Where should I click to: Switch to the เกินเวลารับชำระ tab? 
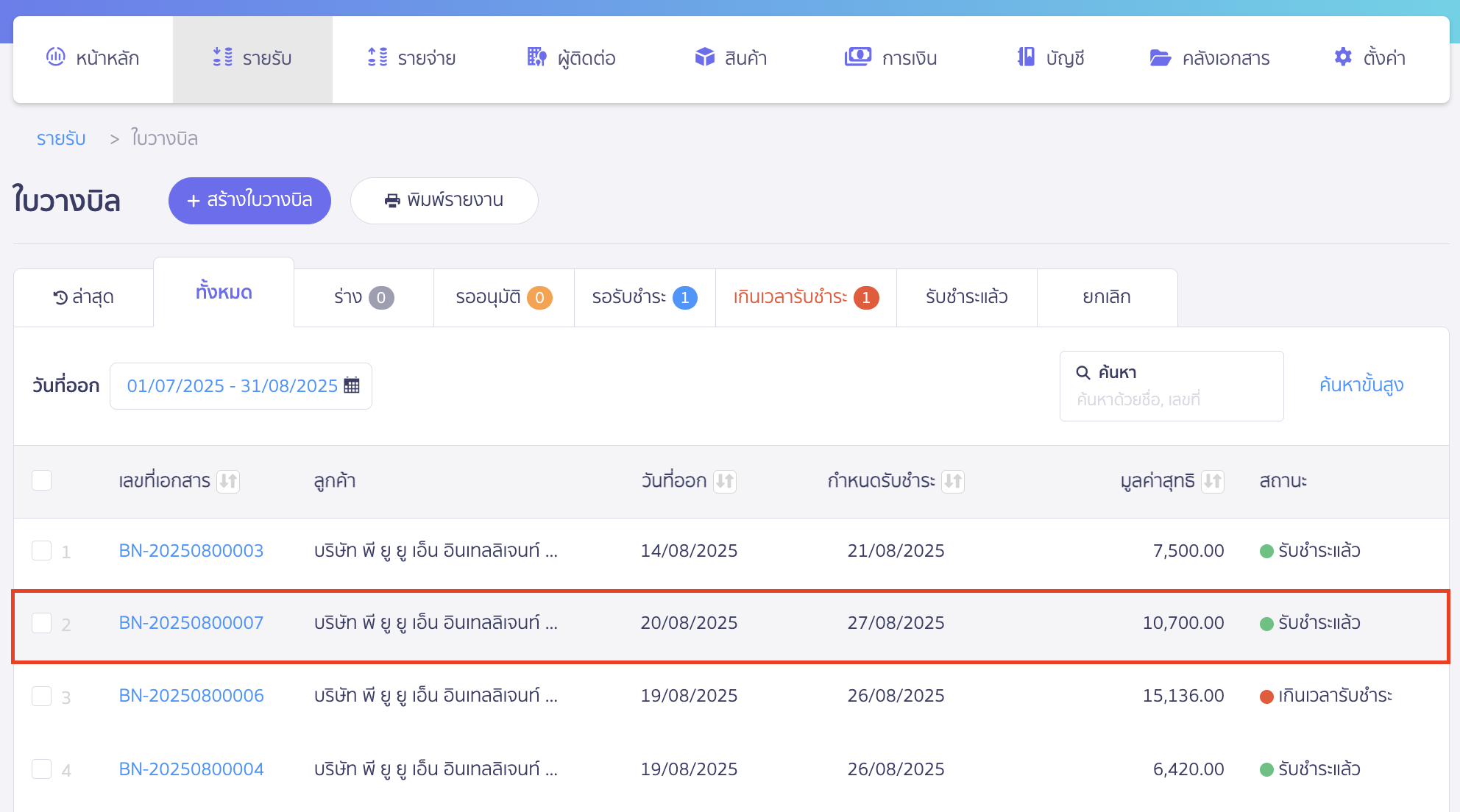805,297
